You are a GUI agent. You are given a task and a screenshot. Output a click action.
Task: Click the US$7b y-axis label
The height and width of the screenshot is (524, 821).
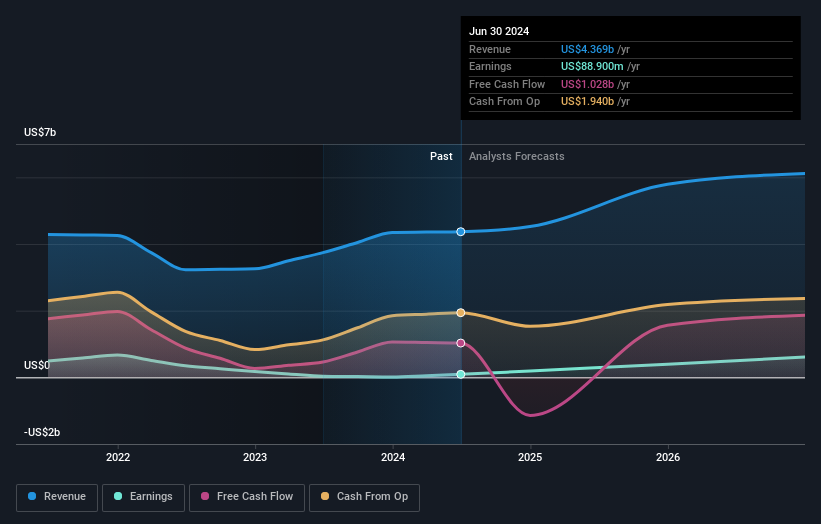pos(40,132)
